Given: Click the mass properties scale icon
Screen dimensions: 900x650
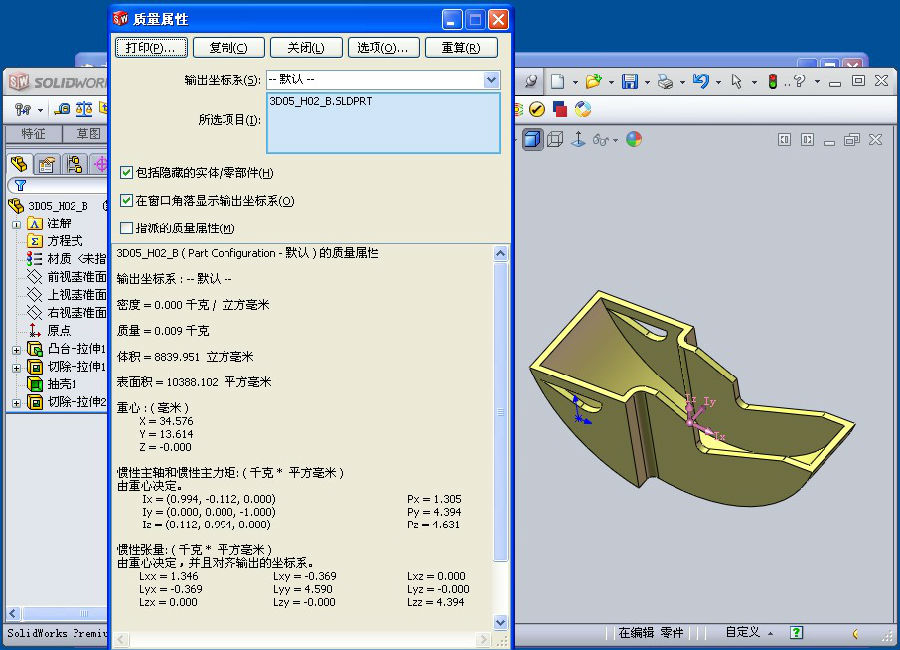Looking at the screenshot, I should pyautogui.click(x=84, y=109).
